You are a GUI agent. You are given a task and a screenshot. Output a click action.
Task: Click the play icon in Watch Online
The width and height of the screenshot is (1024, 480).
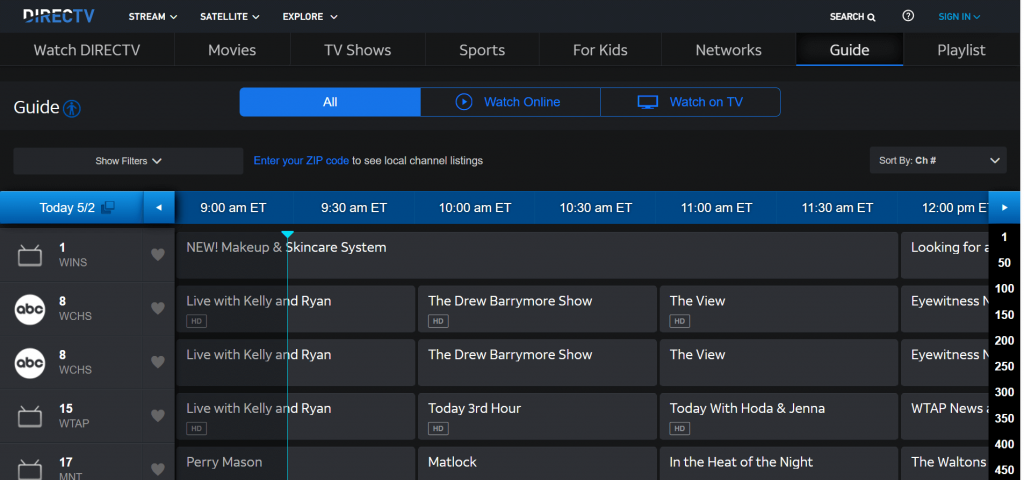[464, 102]
